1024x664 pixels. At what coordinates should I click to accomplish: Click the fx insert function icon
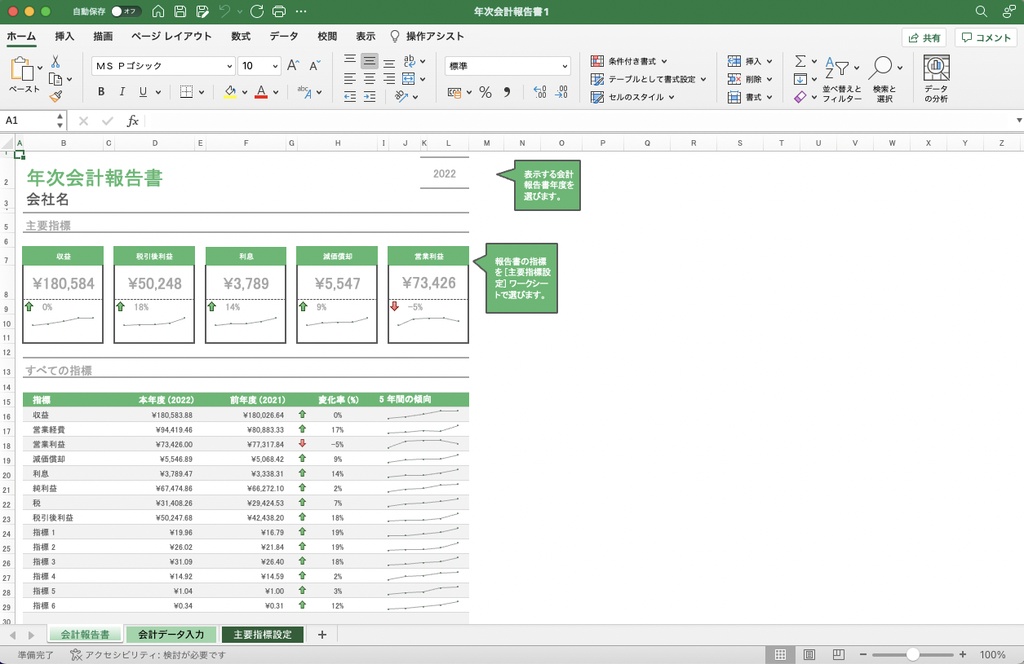pyautogui.click(x=133, y=121)
